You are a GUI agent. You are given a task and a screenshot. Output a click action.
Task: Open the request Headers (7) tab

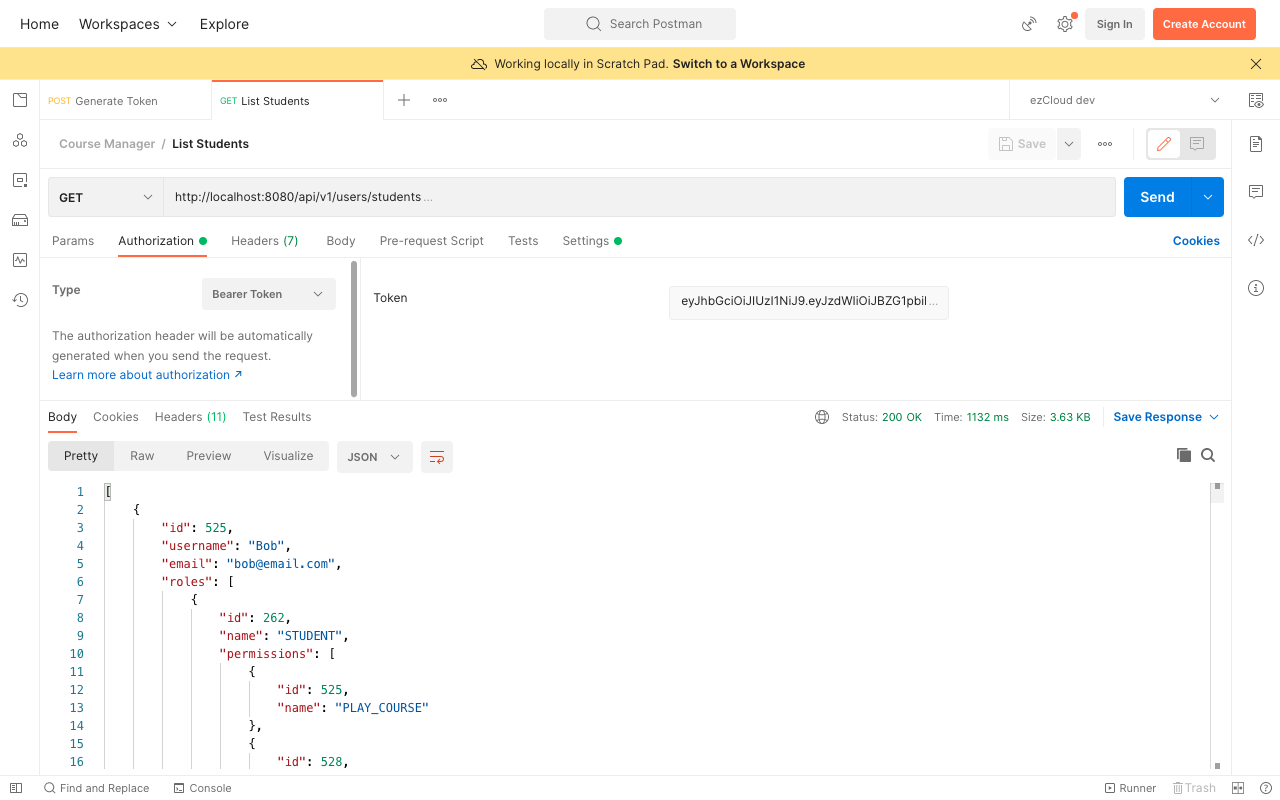[x=264, y=241]
